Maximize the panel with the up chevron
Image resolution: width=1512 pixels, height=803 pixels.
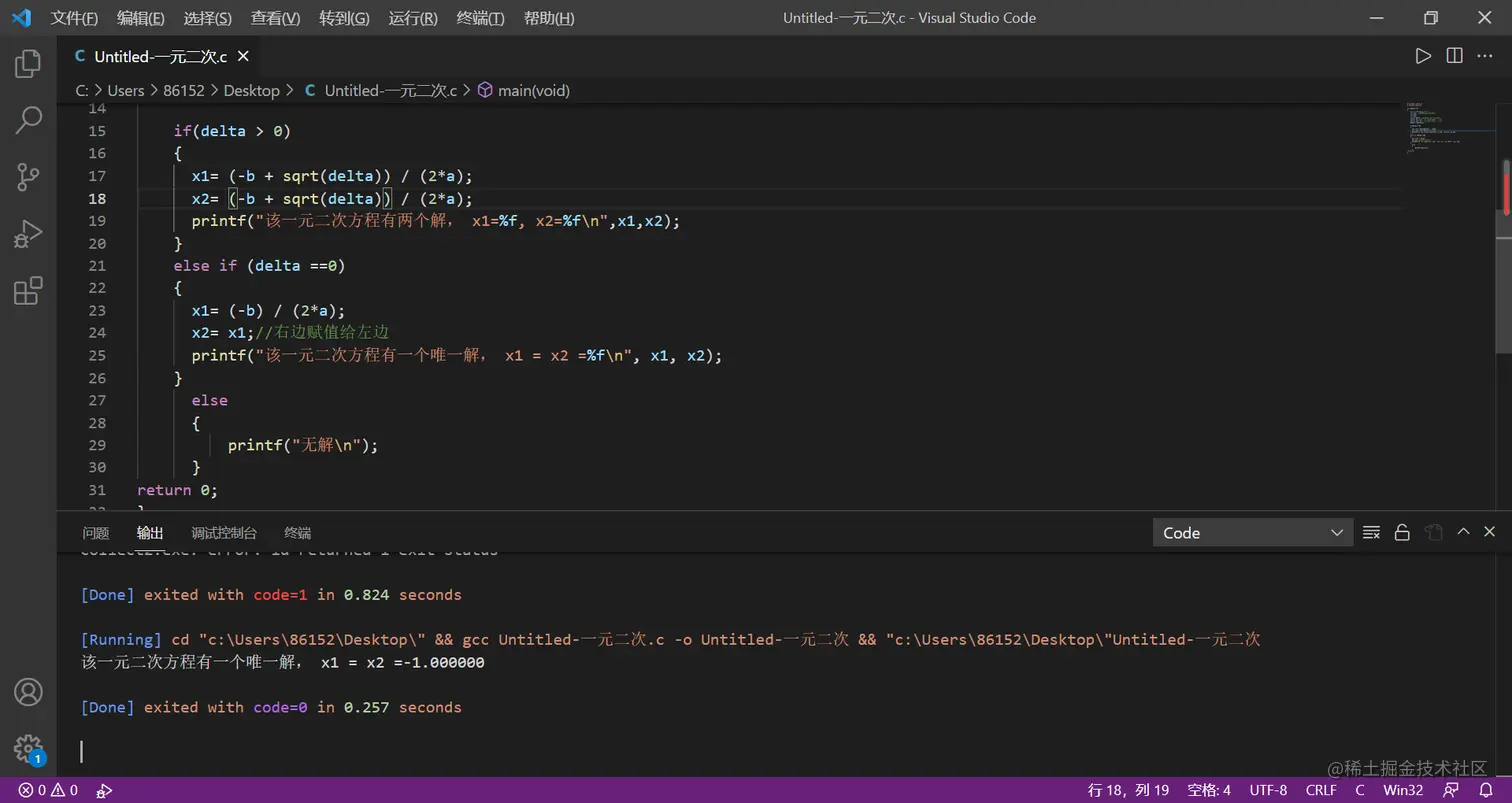tap(1463, 532)
